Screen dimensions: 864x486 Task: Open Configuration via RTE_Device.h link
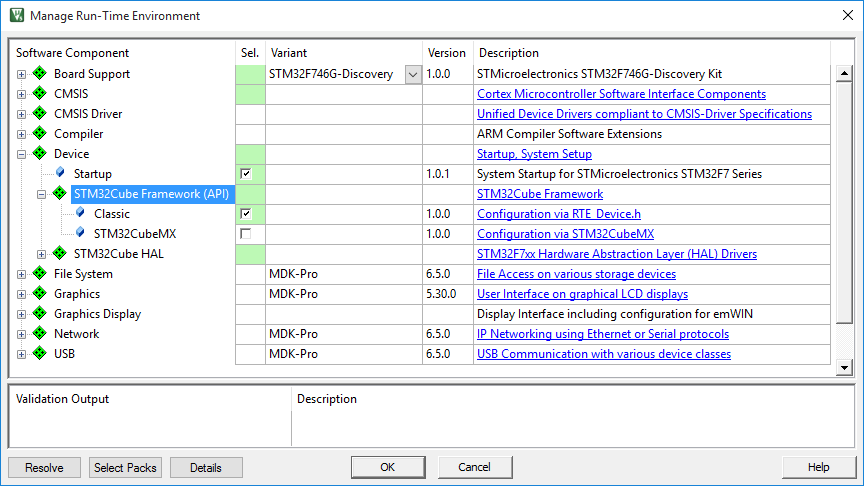point(559,214)
